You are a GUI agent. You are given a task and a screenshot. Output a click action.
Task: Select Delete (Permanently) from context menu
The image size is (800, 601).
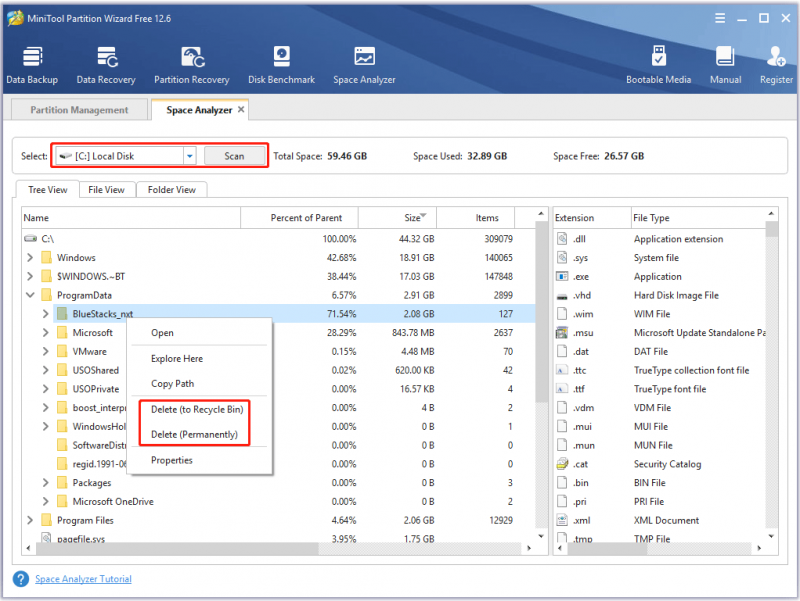tap(194, 434)
